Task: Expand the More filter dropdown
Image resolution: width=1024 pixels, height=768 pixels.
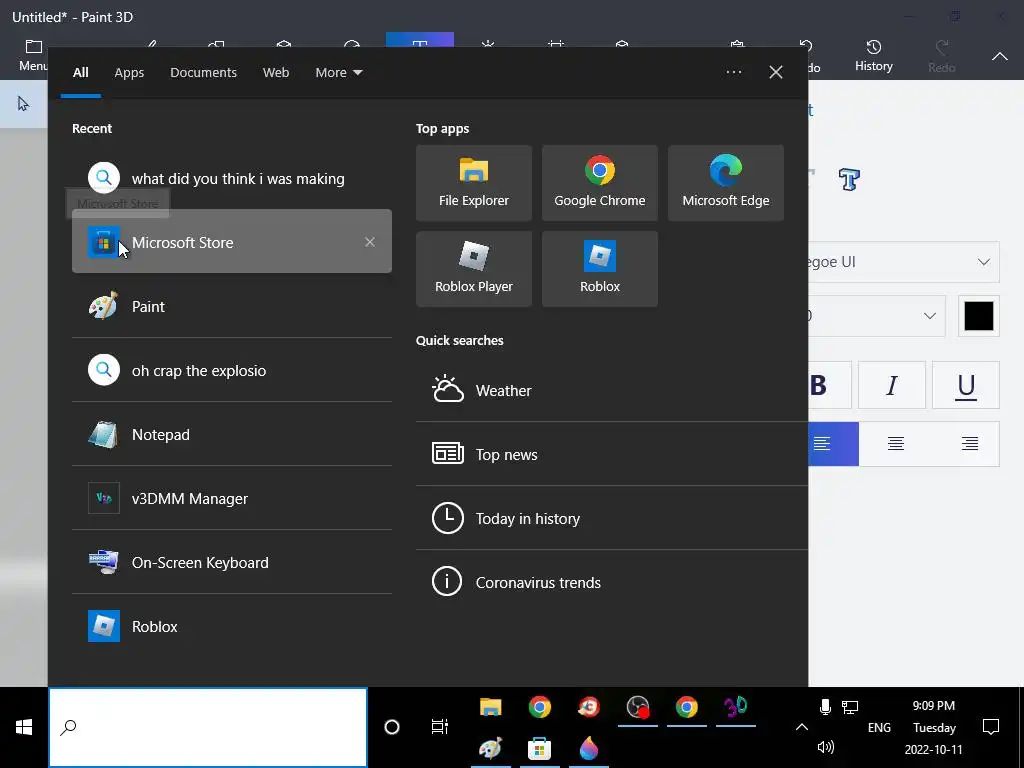Action: tap(338, 72)
